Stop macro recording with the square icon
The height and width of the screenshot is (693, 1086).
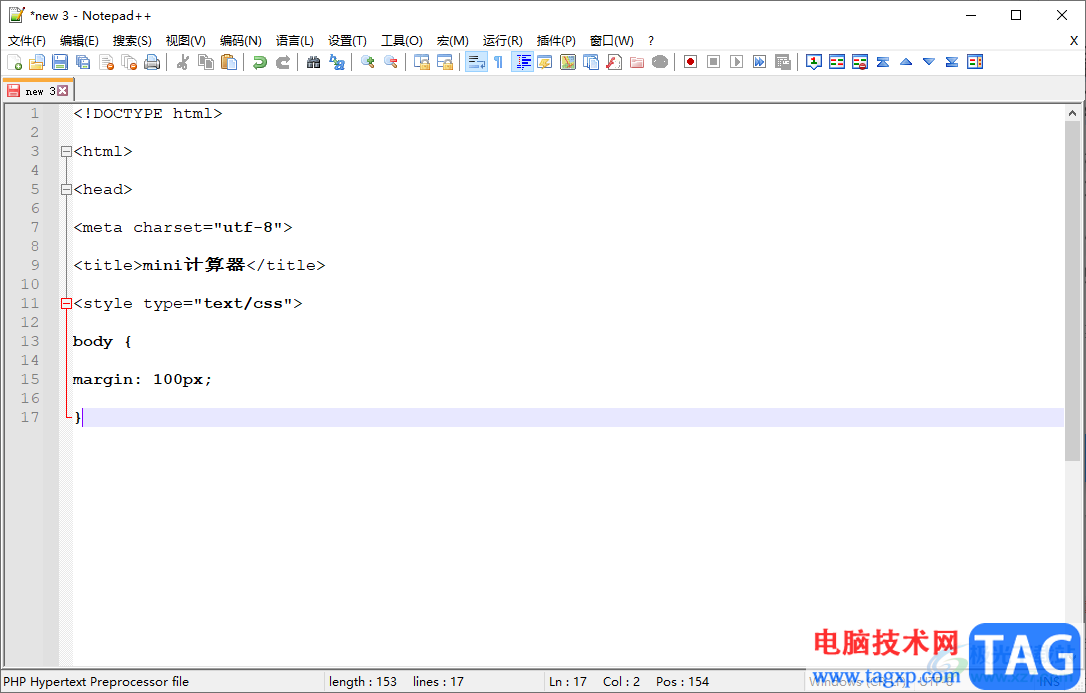pos(713,62)
